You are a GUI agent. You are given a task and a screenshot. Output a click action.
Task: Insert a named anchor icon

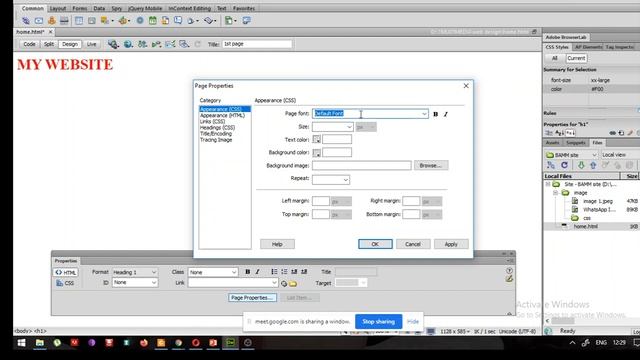(52, 20)
